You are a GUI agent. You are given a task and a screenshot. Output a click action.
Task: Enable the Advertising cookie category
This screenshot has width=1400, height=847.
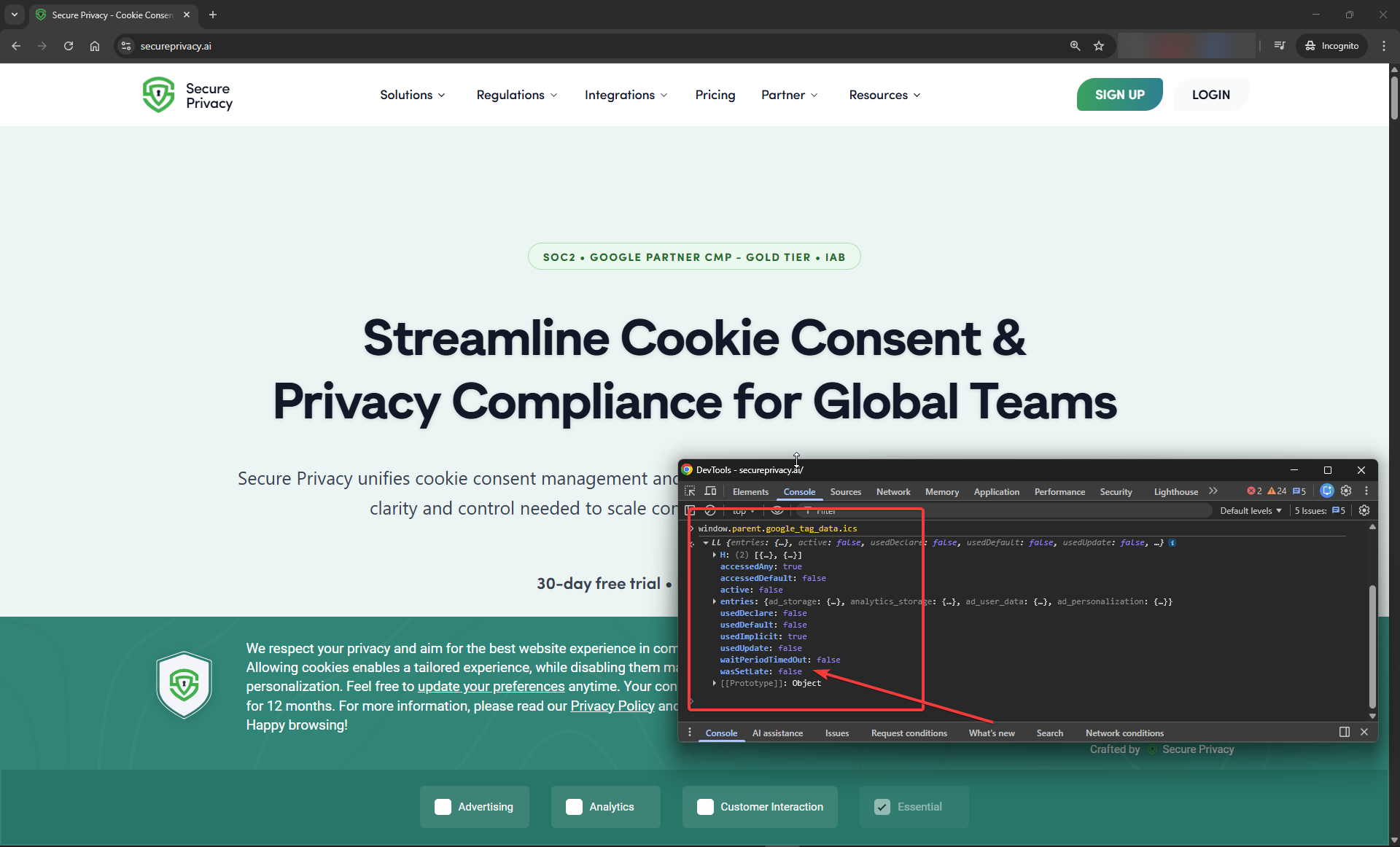coord(443,807)
